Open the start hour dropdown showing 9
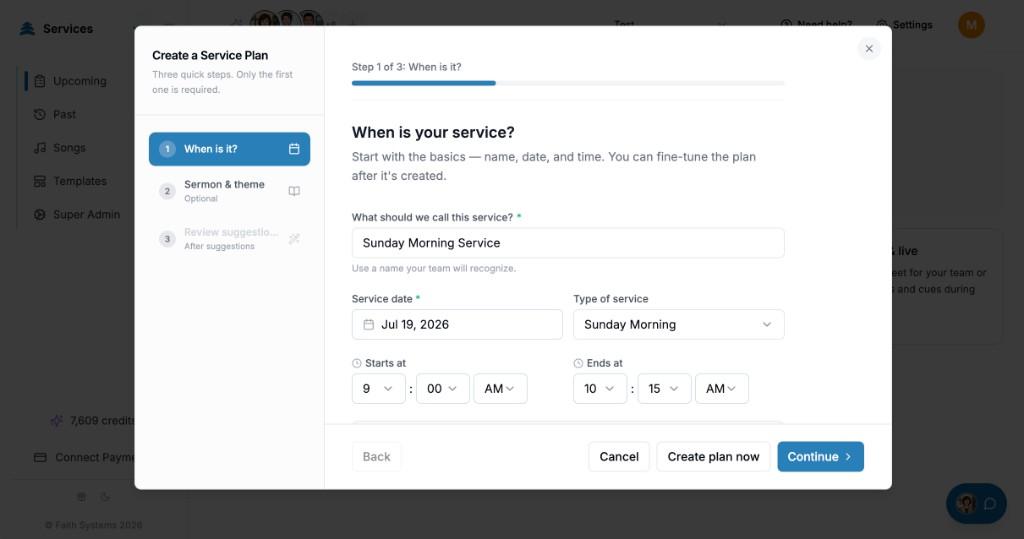The height and width of the screenshot is (539, 1024). pos(378,389)
